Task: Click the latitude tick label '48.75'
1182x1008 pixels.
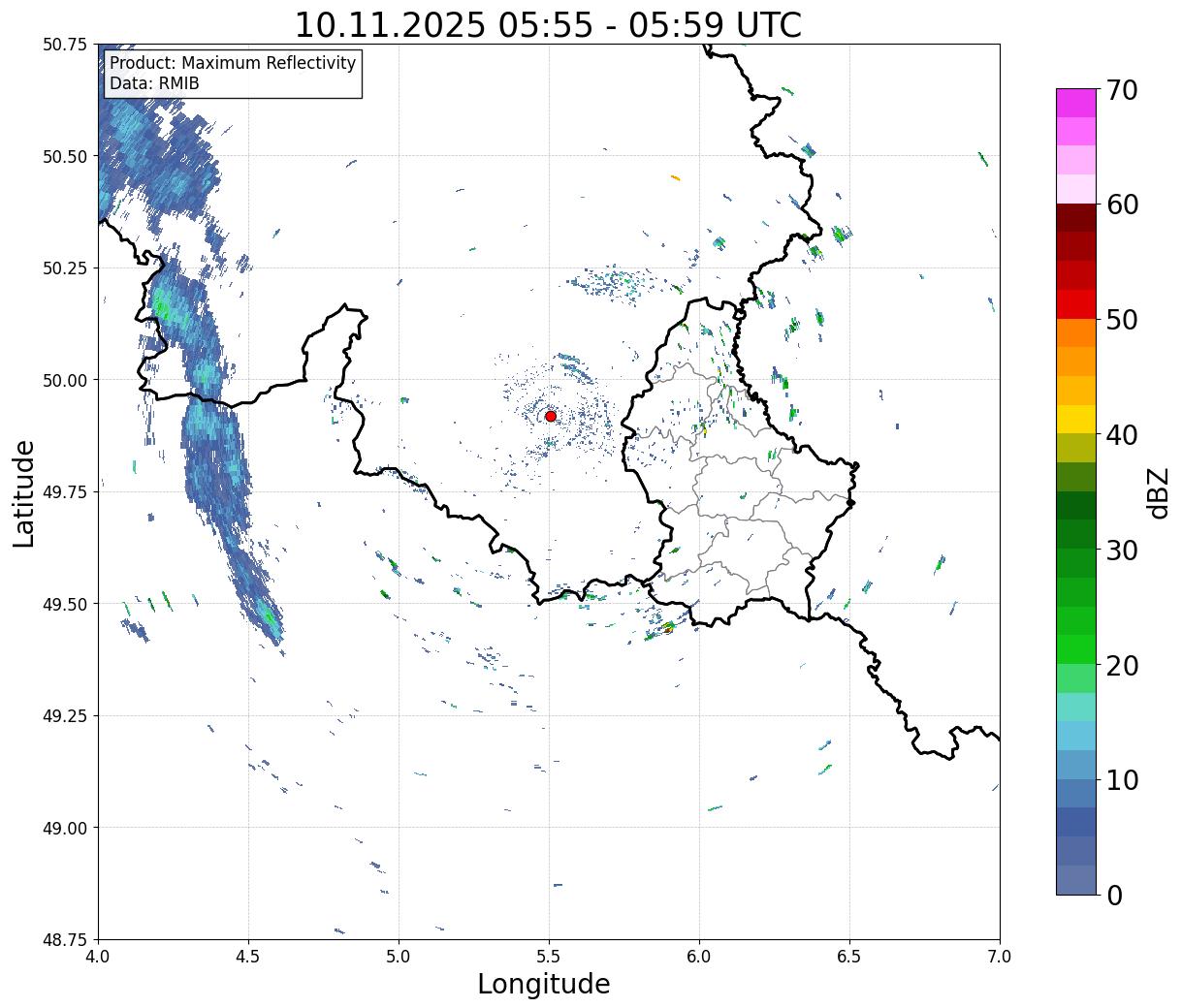Action: (x=64, y=940)
